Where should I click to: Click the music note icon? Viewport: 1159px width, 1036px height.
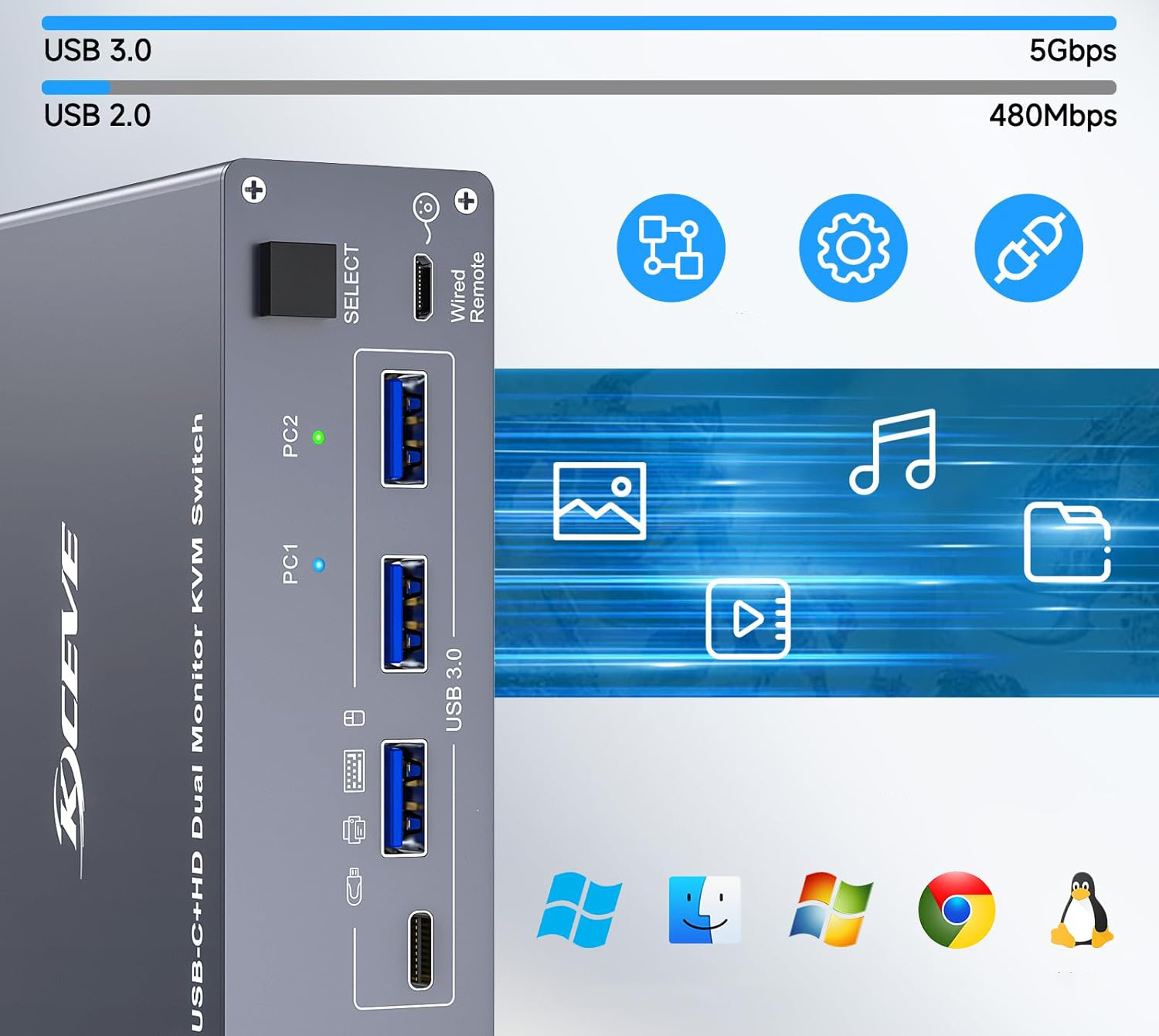pos(893,451)
